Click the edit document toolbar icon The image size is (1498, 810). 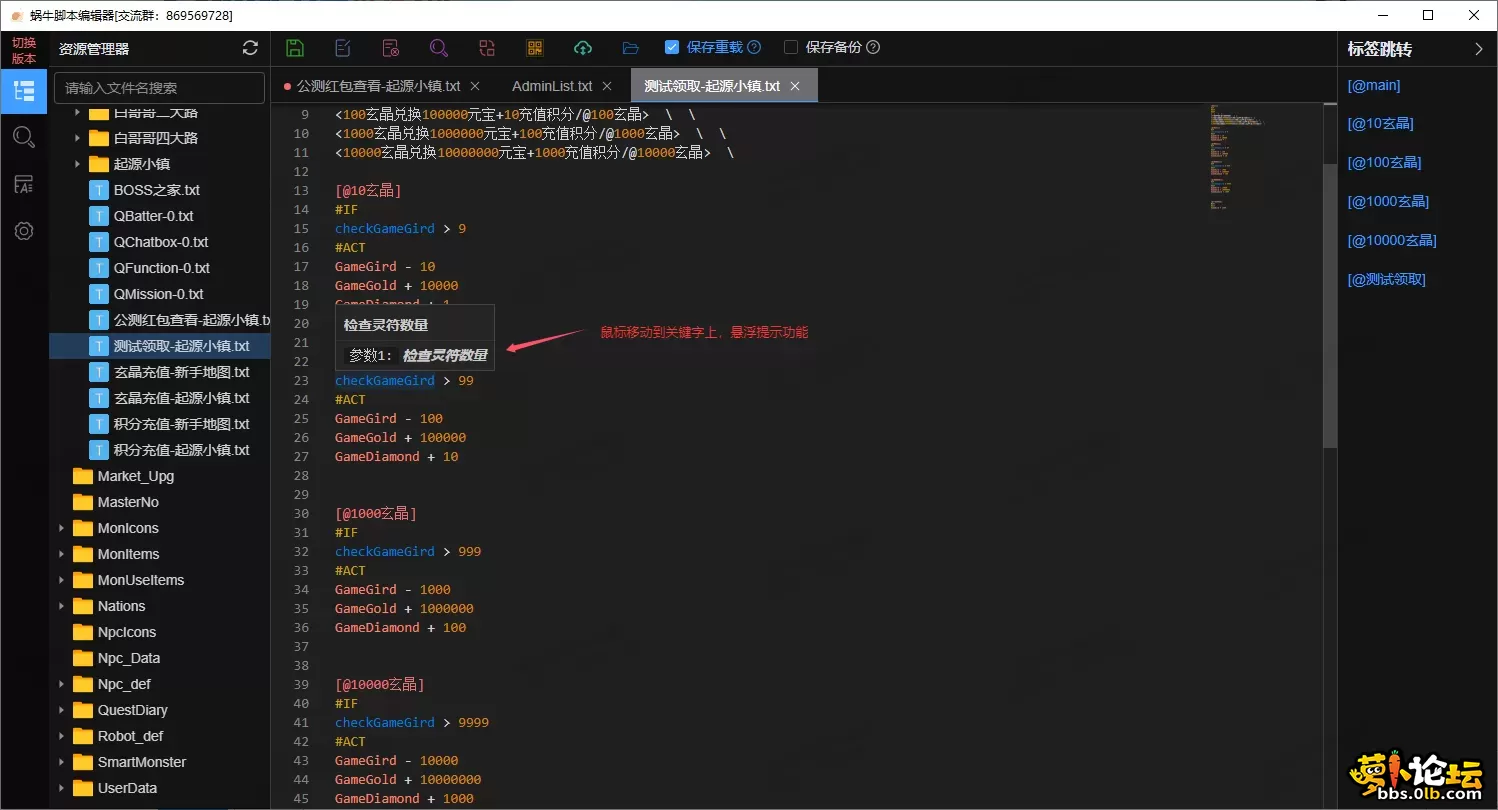[x=343, y=48]
